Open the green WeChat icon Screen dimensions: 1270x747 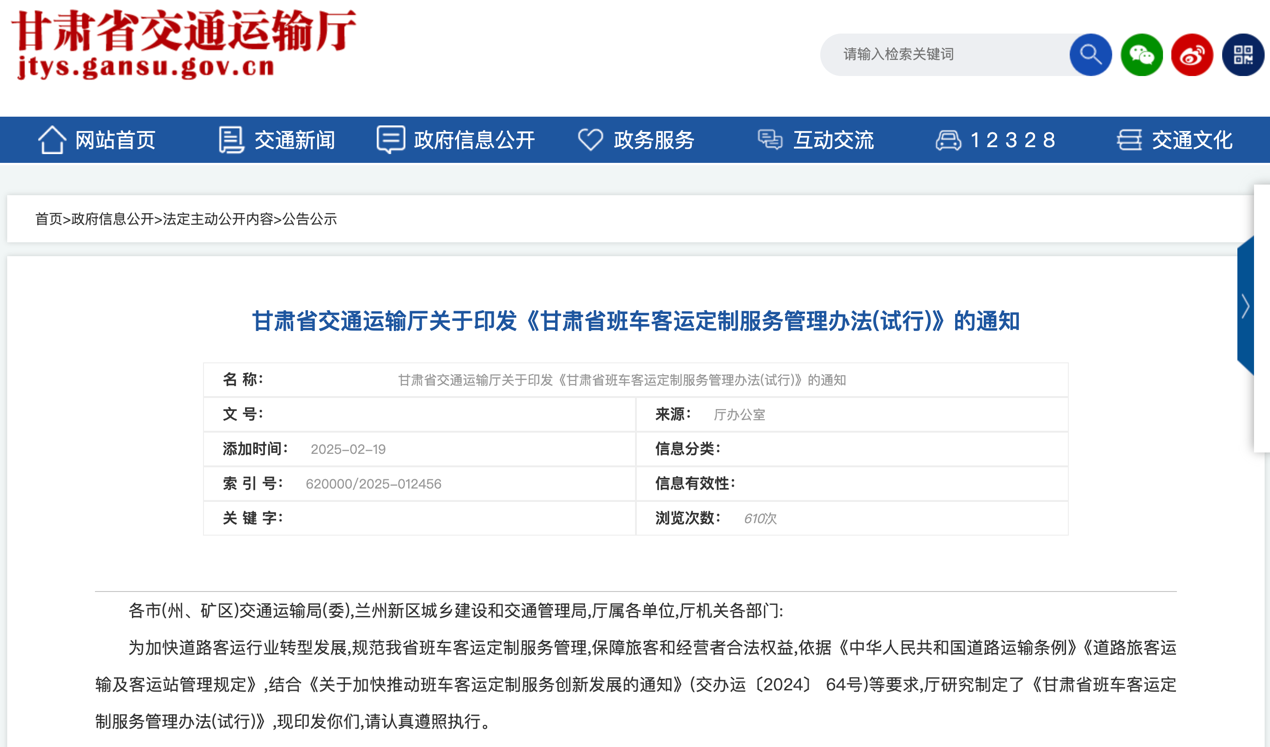tap(1141, 55)
